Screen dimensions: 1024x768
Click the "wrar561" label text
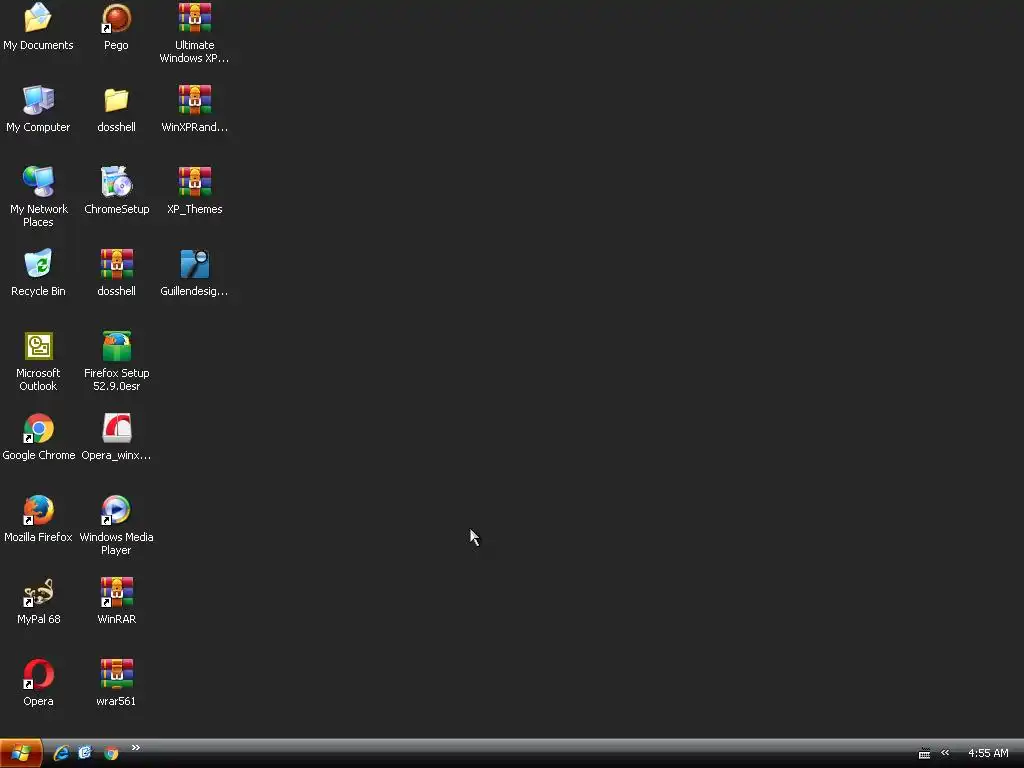click(116, 701)
